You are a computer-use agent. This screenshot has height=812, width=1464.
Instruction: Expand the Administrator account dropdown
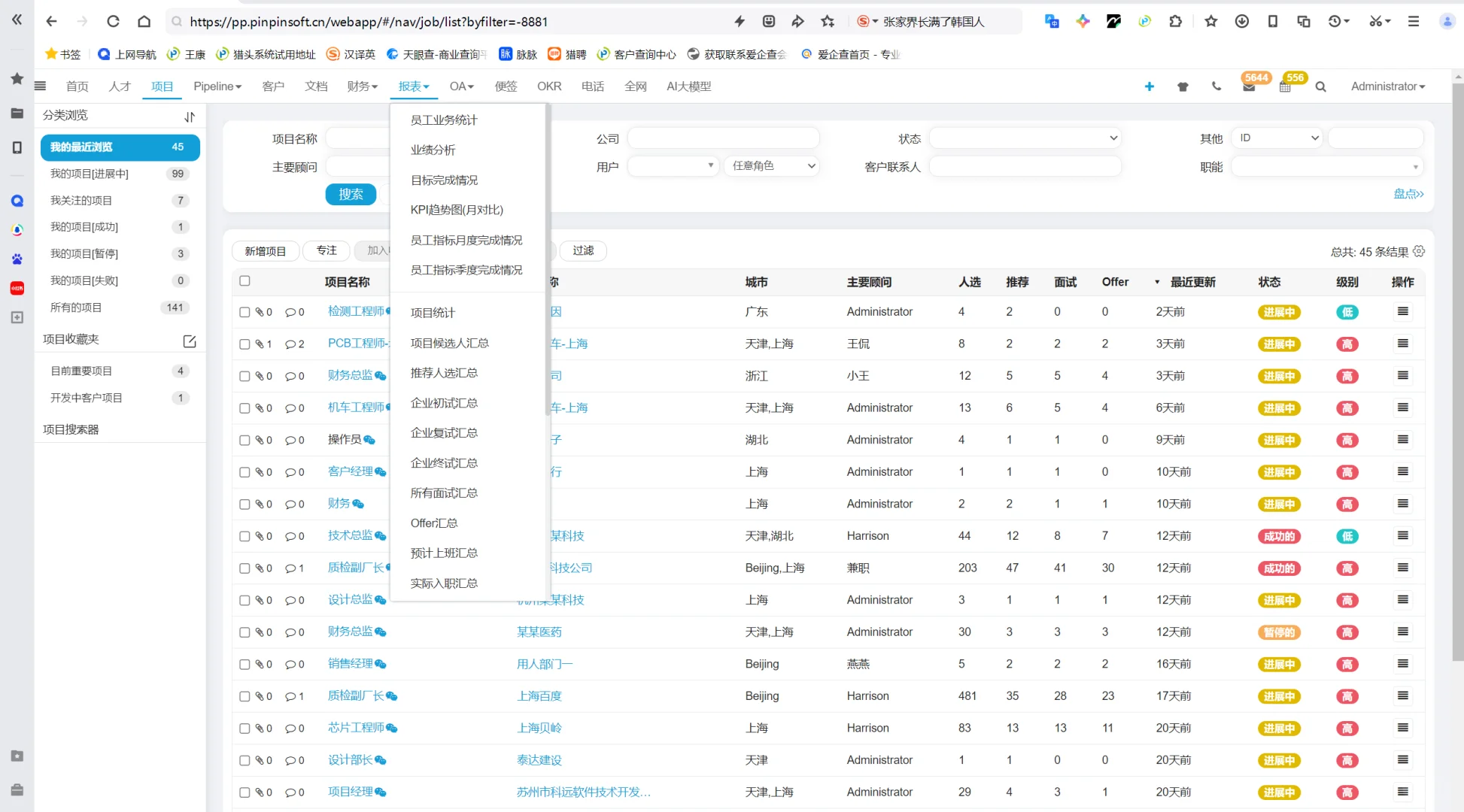(x=1387, y=86)
